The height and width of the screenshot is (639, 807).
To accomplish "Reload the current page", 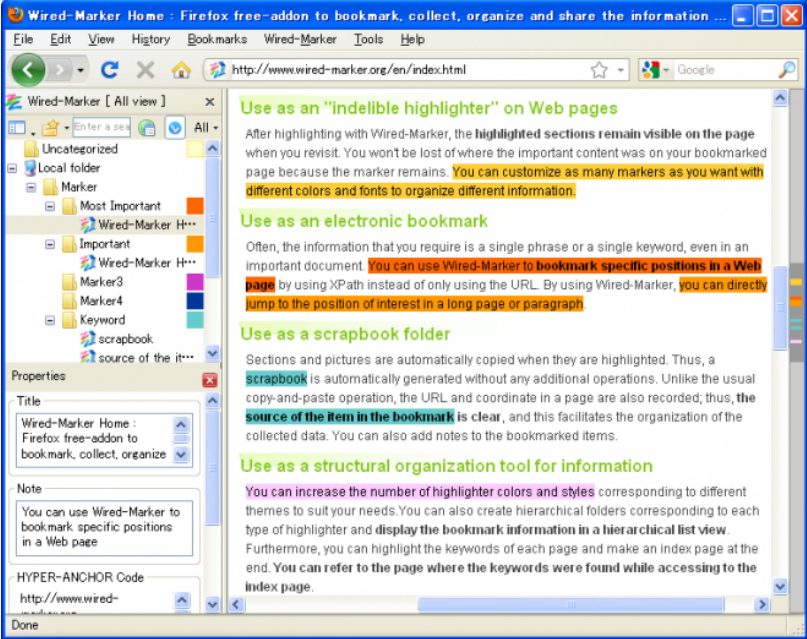I will [110, 69].
